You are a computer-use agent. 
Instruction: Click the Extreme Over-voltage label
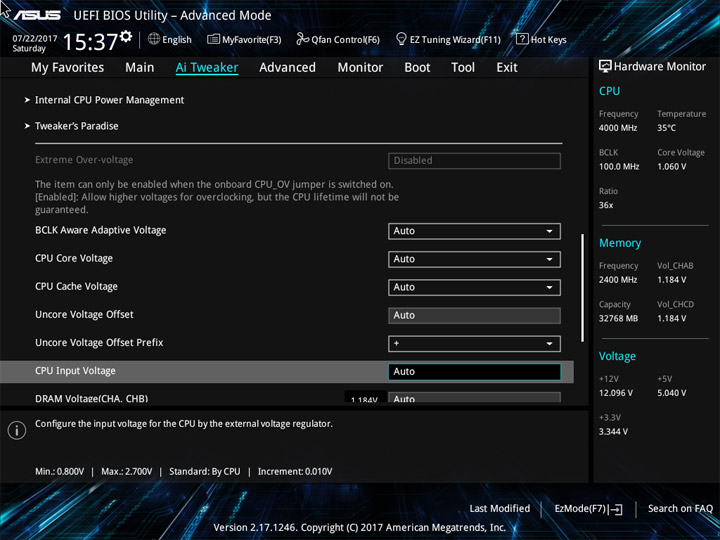click(84, 160)
